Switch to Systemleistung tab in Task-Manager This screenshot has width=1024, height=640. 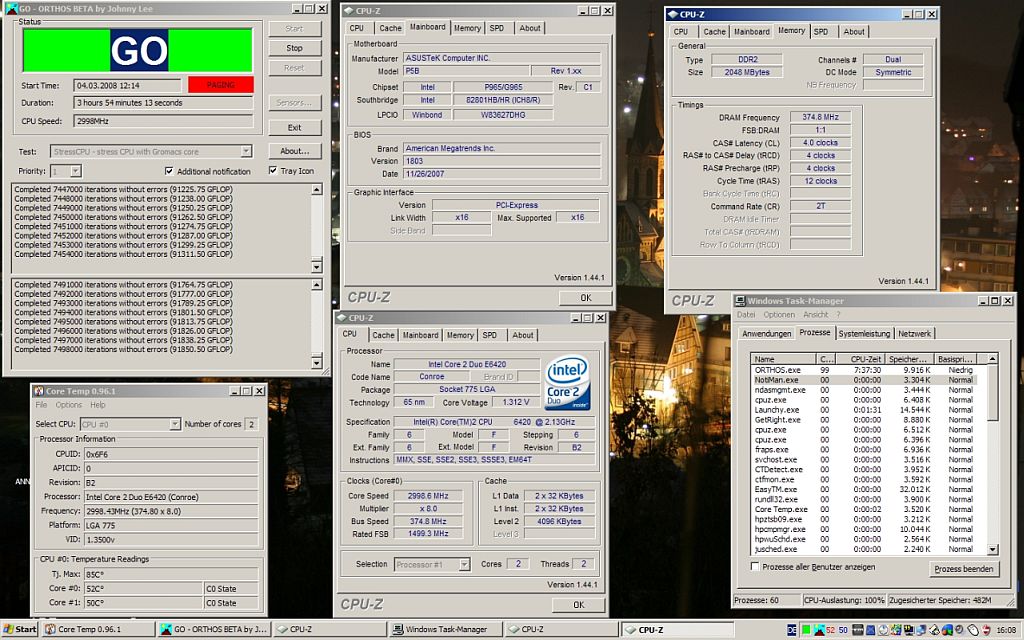pos(864,333)
